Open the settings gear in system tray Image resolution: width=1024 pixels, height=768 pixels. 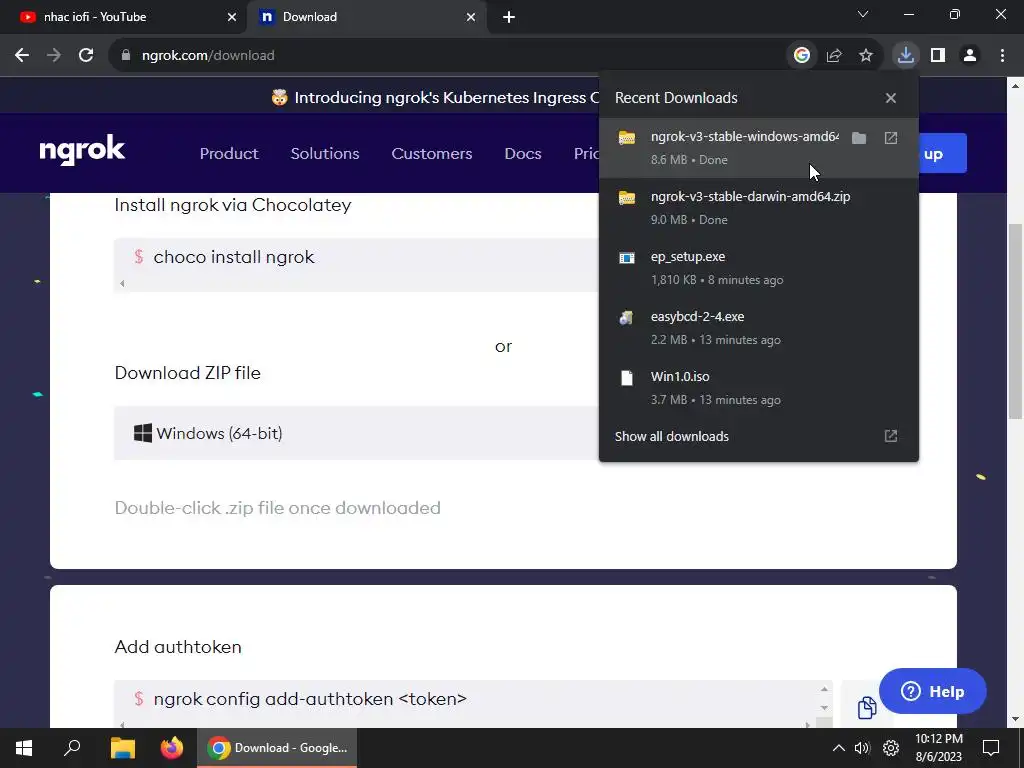point(891,748)
